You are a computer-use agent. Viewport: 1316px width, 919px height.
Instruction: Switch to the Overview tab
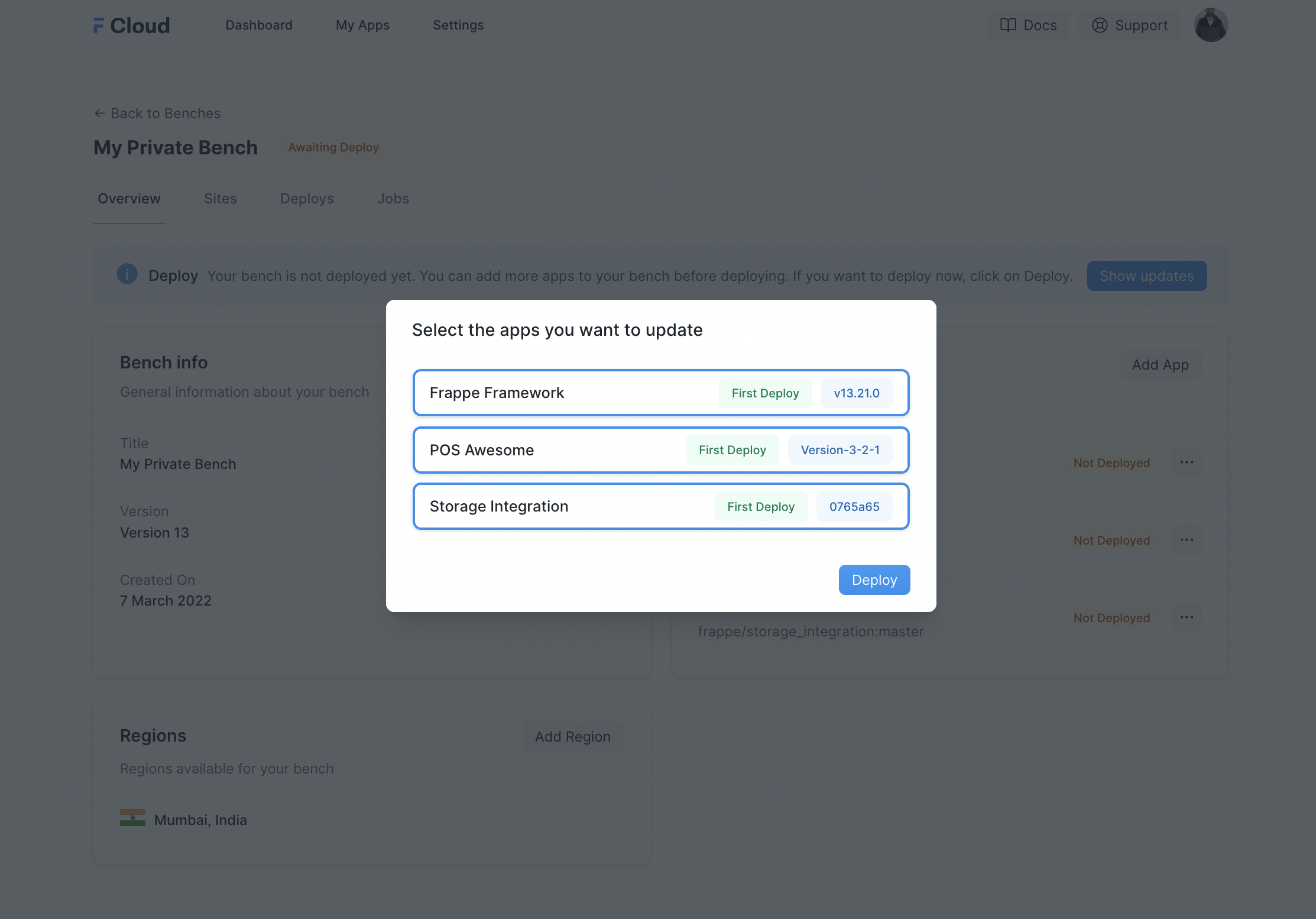(x=129, y=199)
